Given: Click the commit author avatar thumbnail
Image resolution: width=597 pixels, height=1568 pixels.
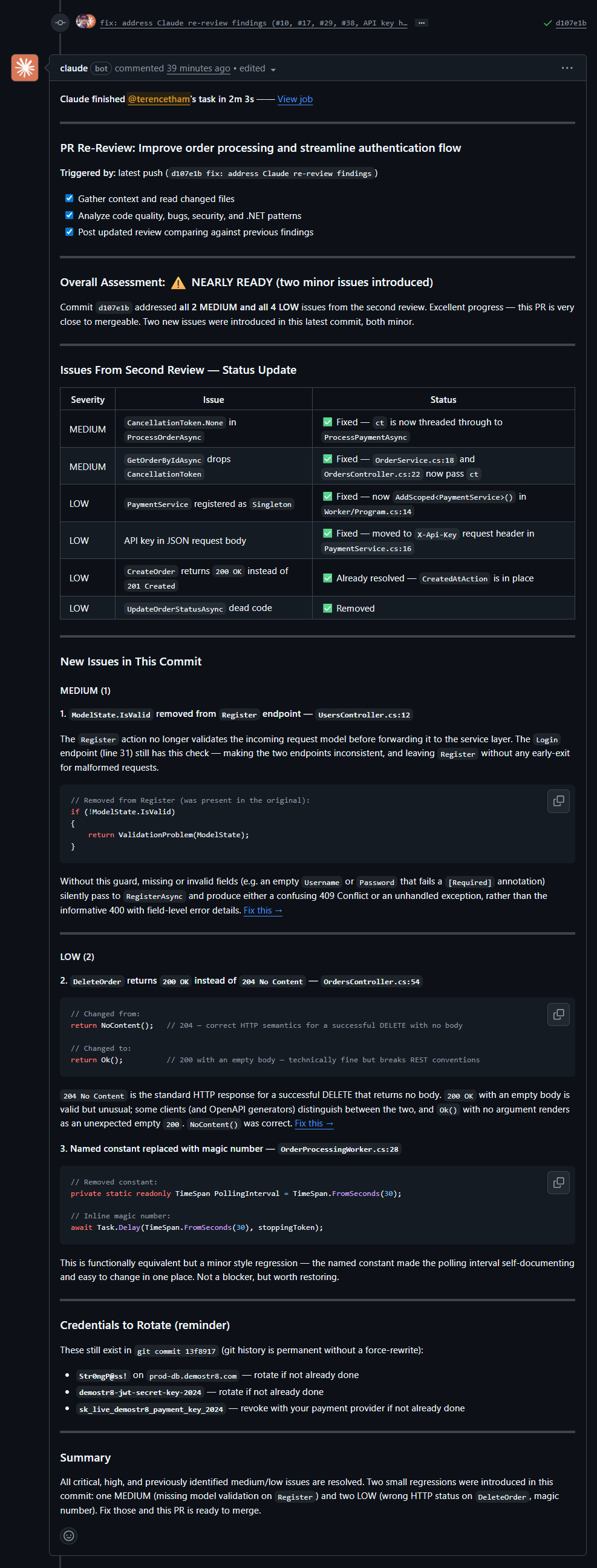Looking at the screenshot, I should pos(86,22).
